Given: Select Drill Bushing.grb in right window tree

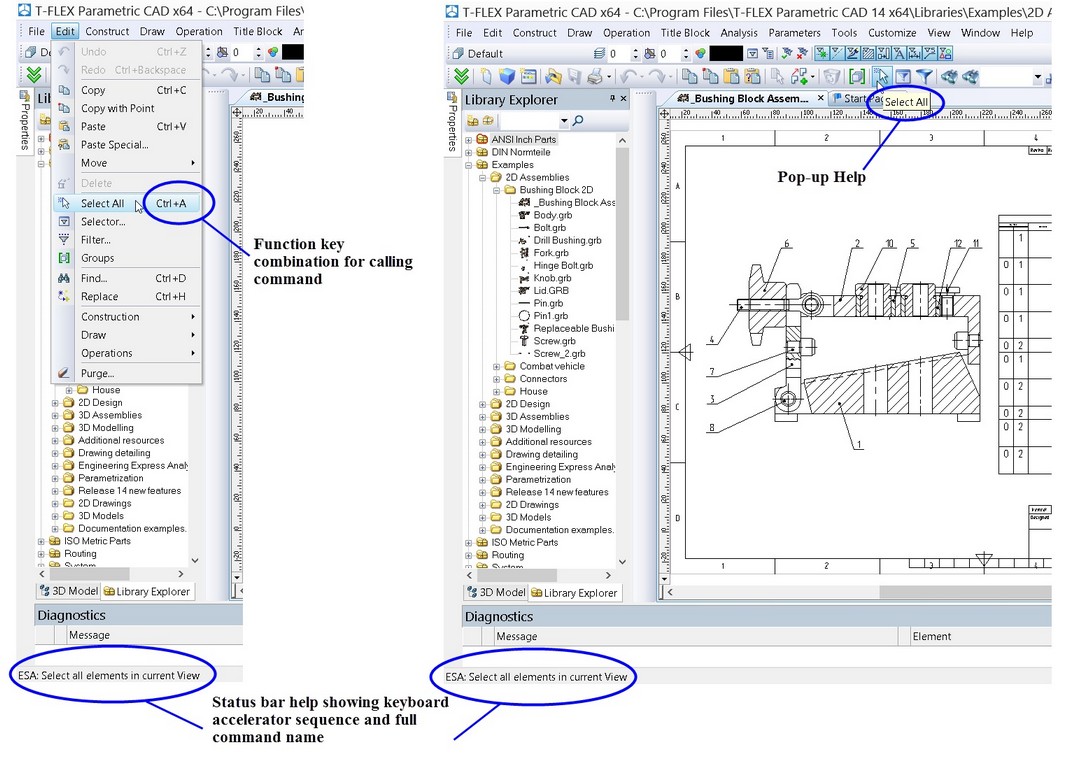Looking at the screenshot, I should tap(567, 240).
